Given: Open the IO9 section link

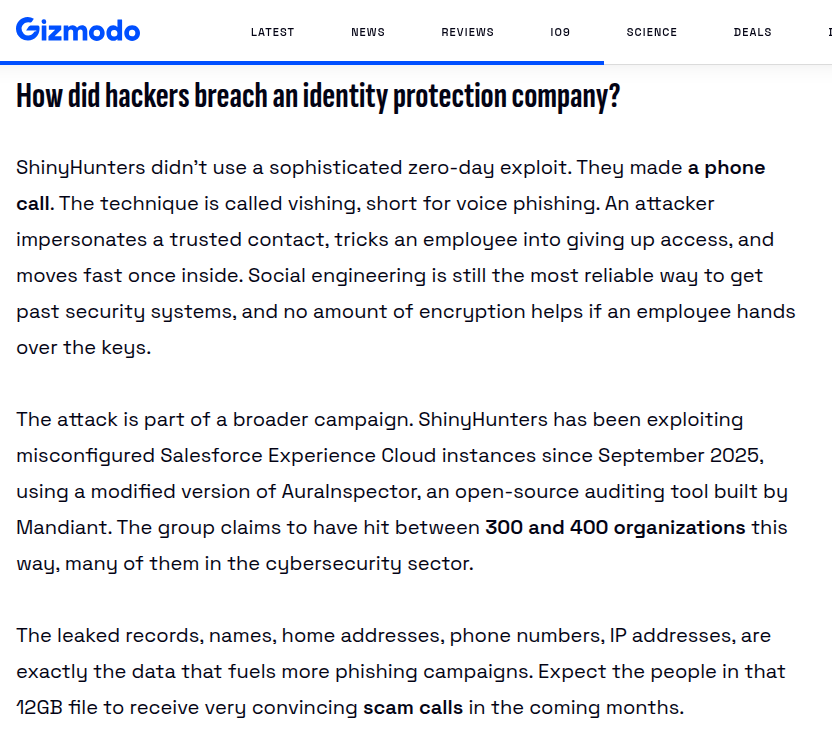Looking at the screenshot, I should click(x=560, y=32).
